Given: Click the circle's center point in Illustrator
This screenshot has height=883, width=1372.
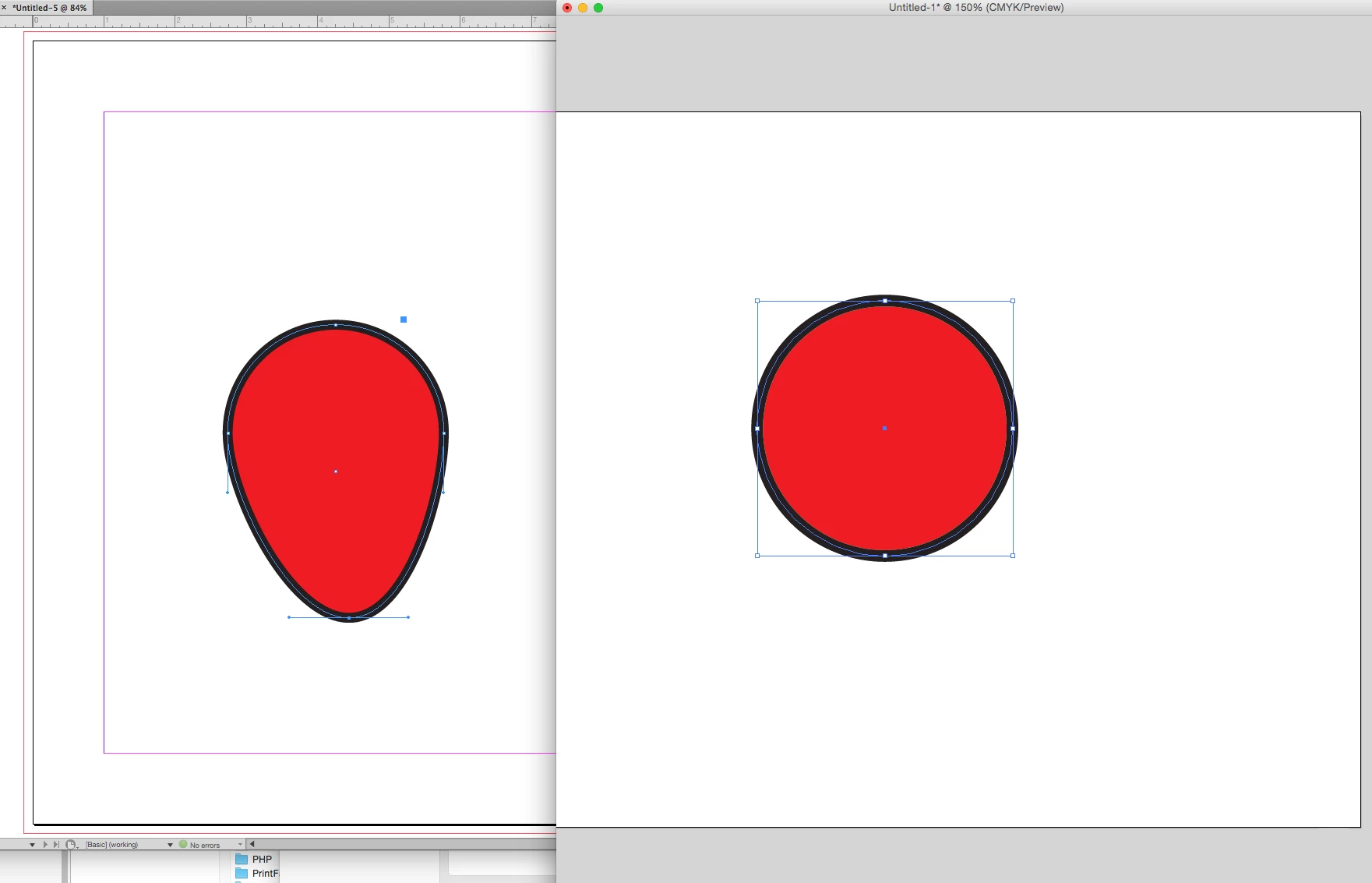Looking at the screenshot, I should tap(884, 428).
